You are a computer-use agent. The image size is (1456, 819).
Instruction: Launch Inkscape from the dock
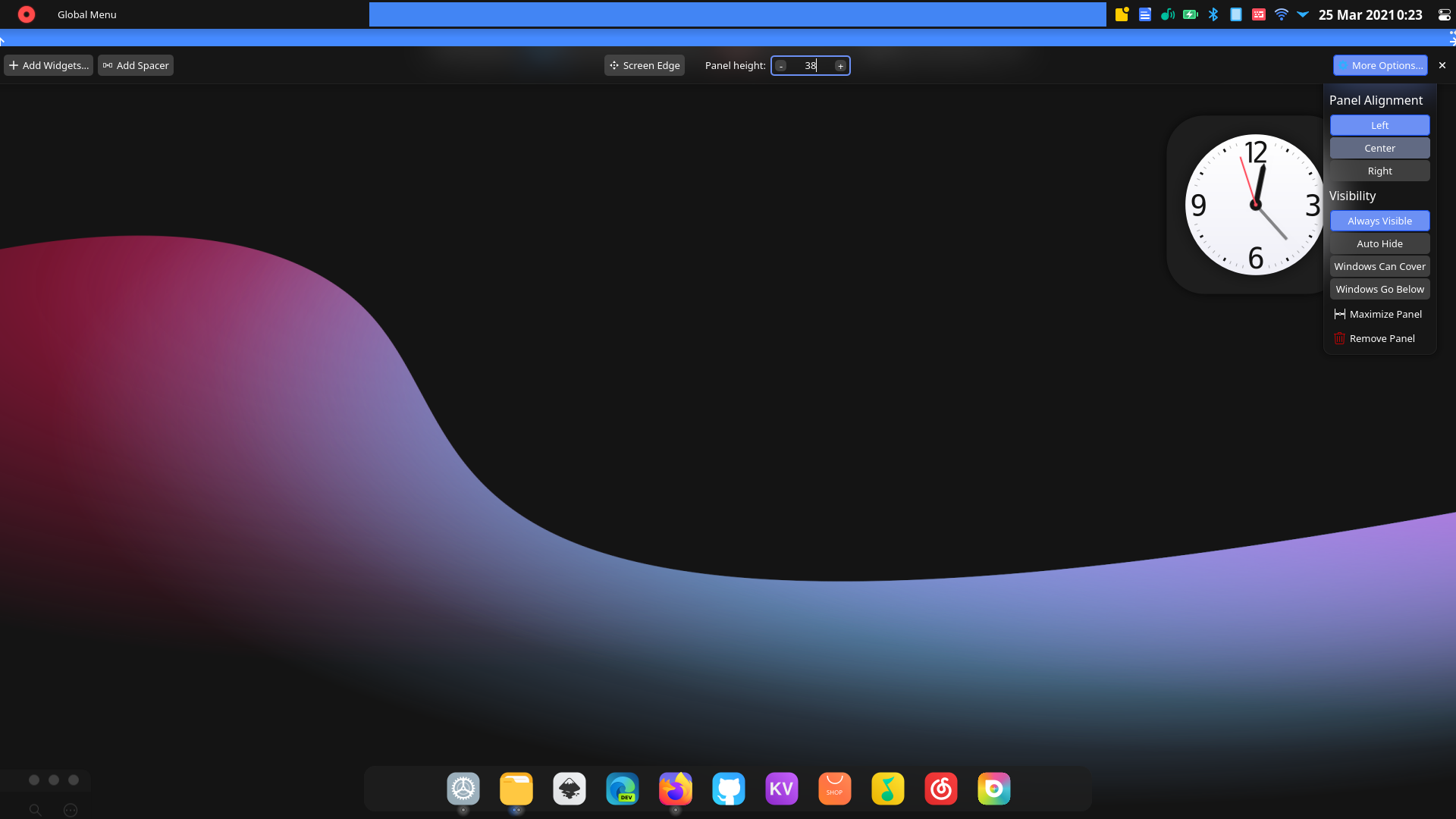coord(570,789)
